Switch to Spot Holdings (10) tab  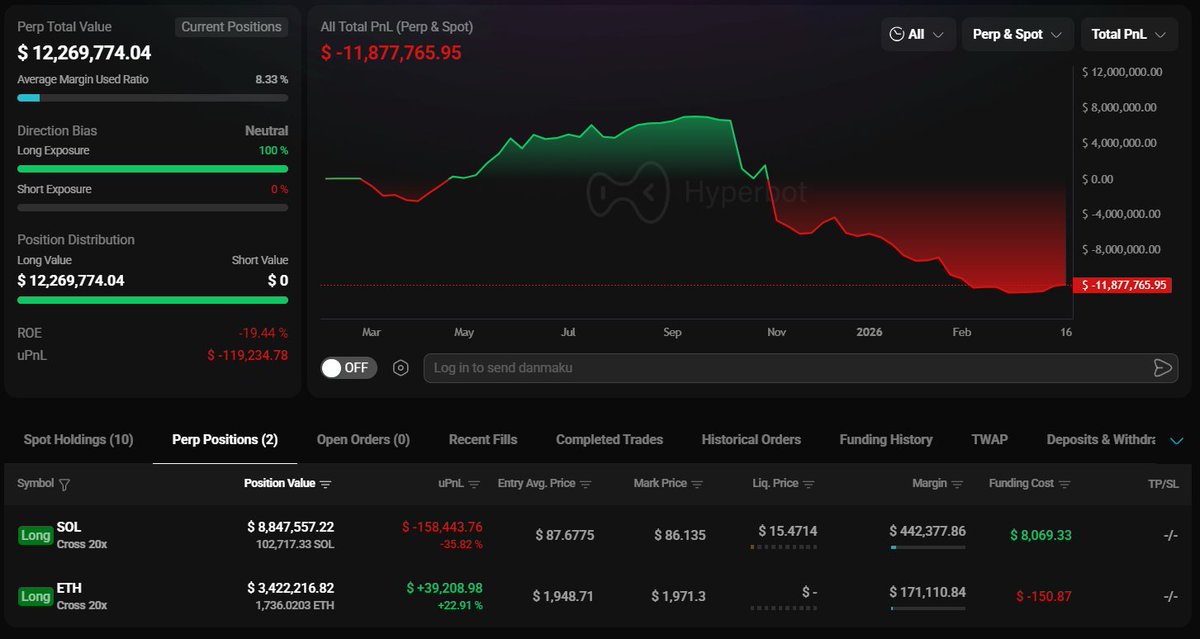coord(78,439)
